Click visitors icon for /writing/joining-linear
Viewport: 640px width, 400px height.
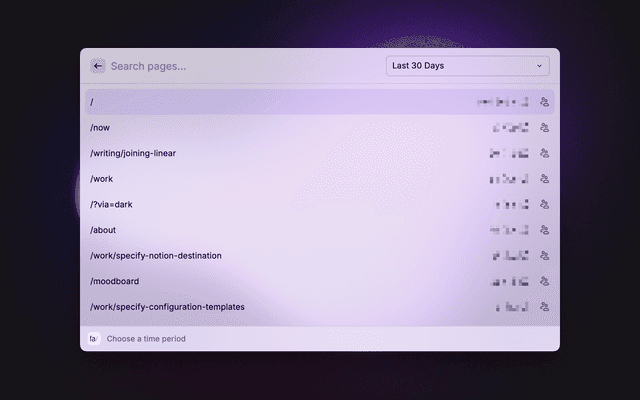(544, 153)
